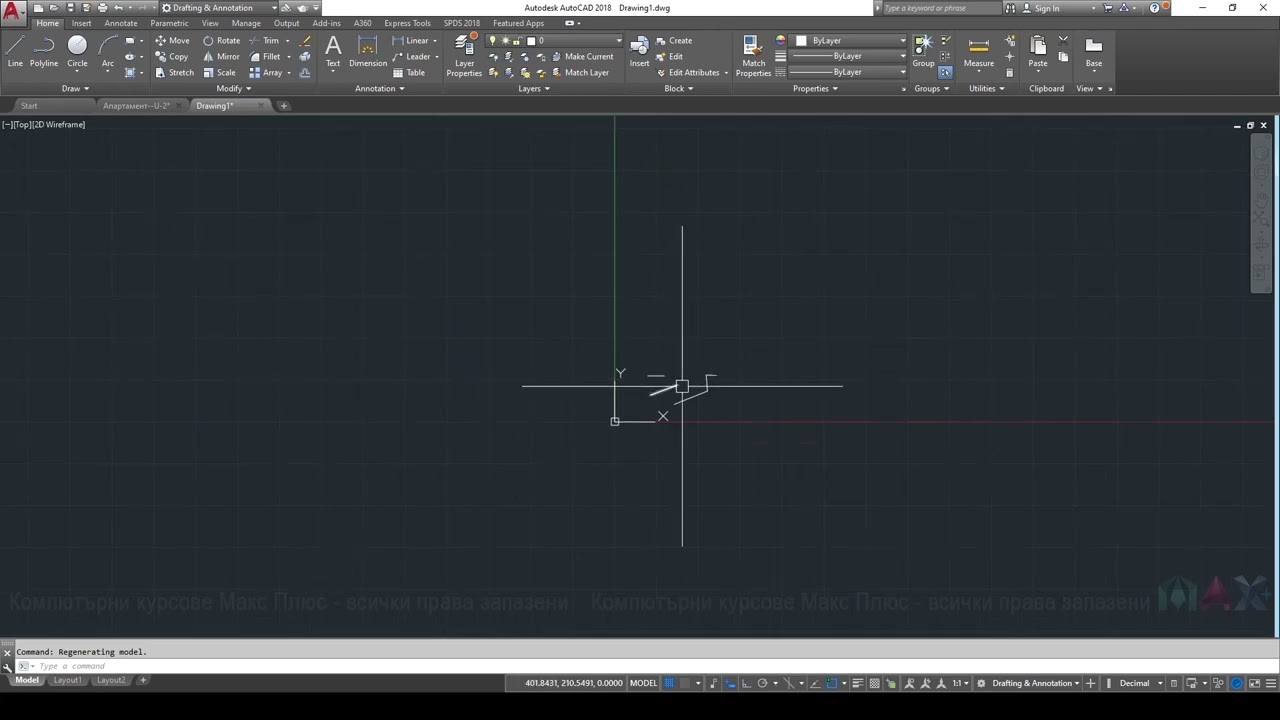Switch to the Parametric ribbon tab
1280x720 pixels.
[x=169, y=23]
